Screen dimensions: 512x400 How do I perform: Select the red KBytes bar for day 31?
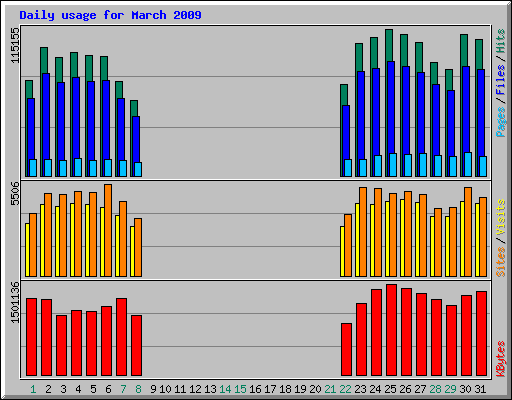click(481, 334)
